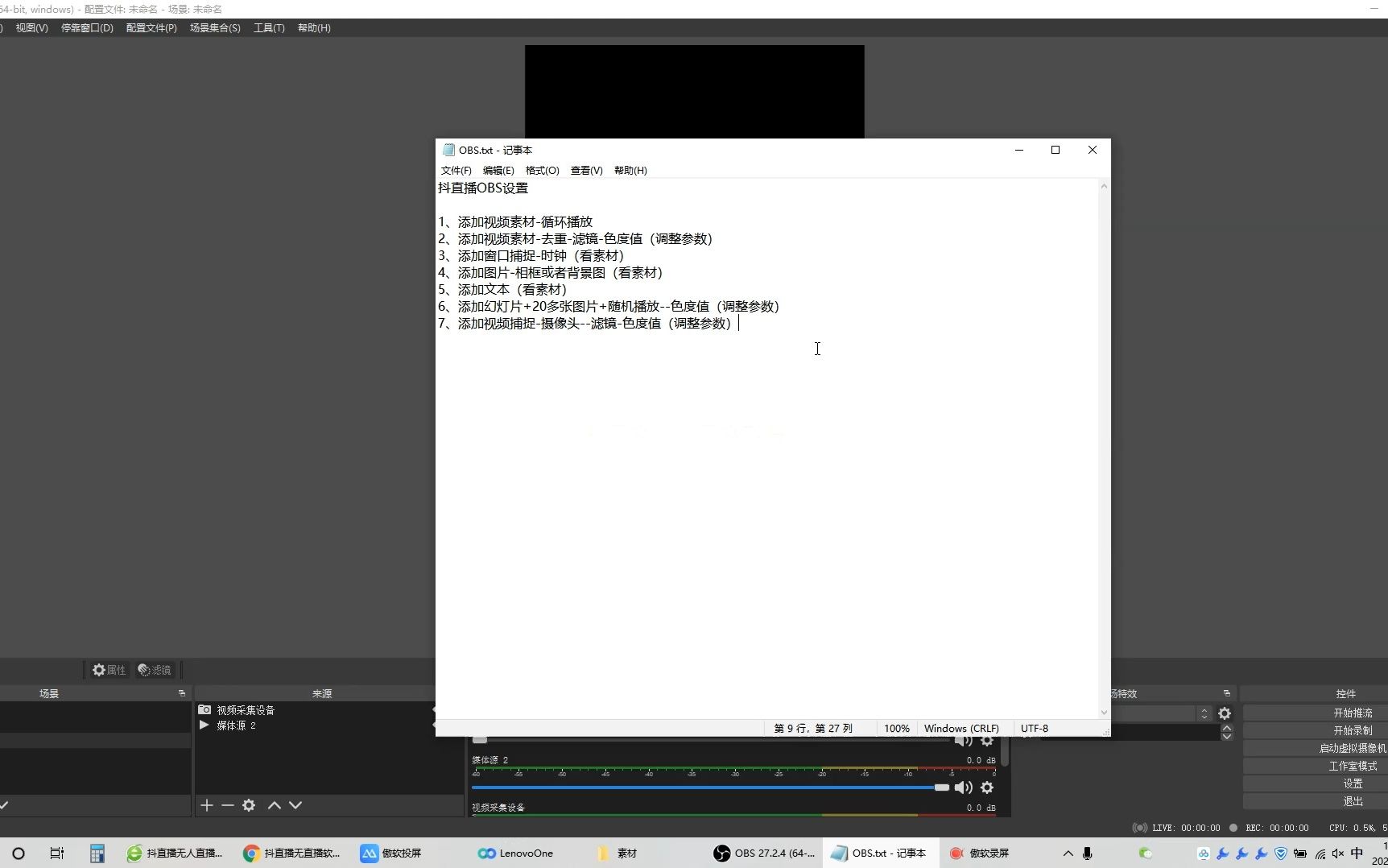Open OBS 帮助(H) menu

[314, 28]
